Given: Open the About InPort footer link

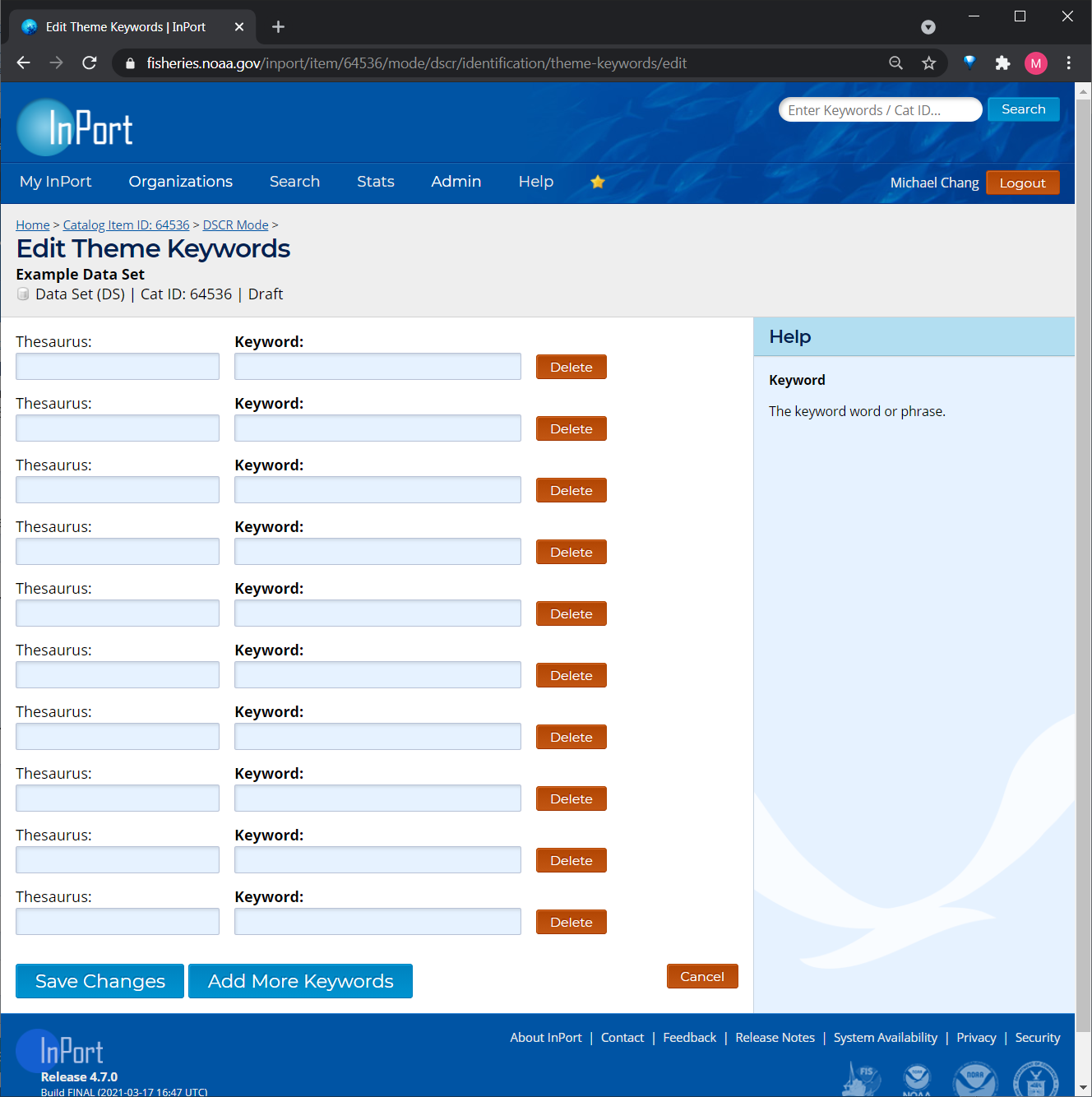Looking at the screenshot, I should pos(546,1038).
